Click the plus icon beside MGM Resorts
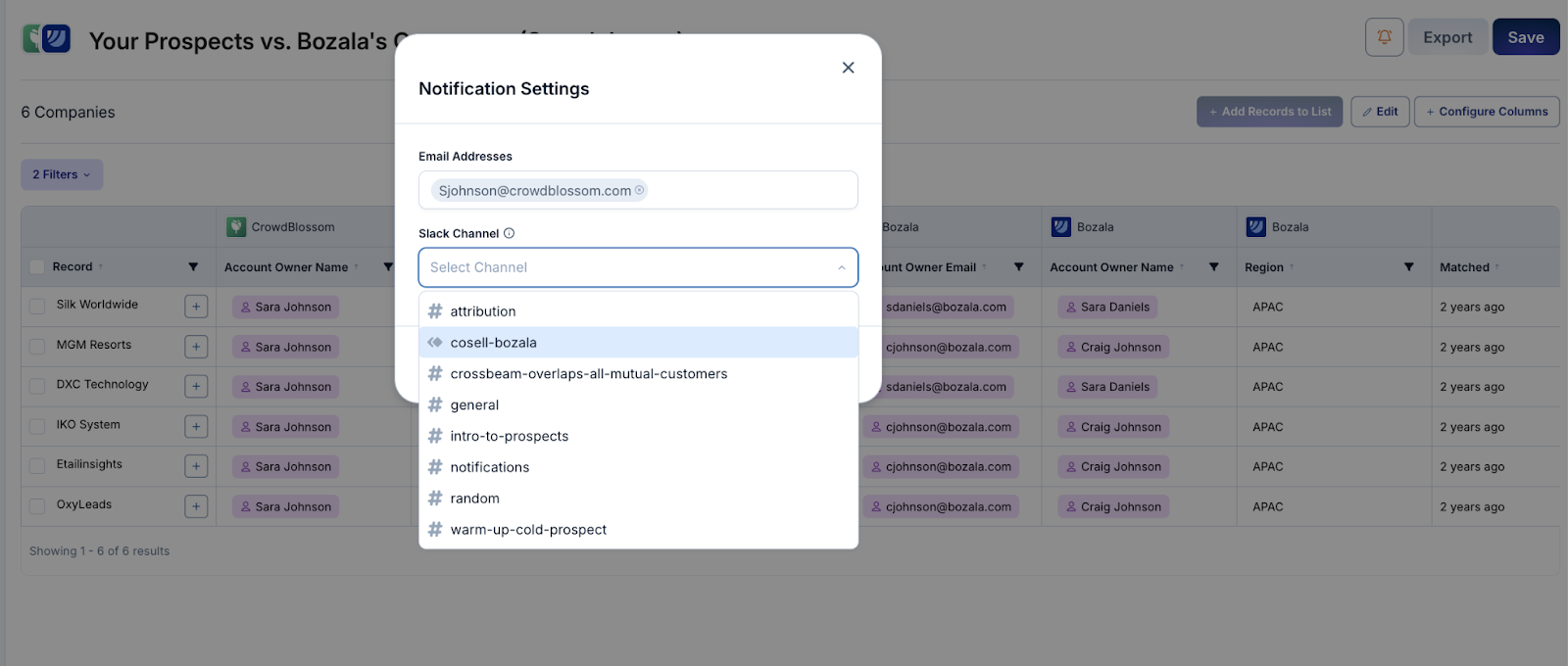 [196, 347]
